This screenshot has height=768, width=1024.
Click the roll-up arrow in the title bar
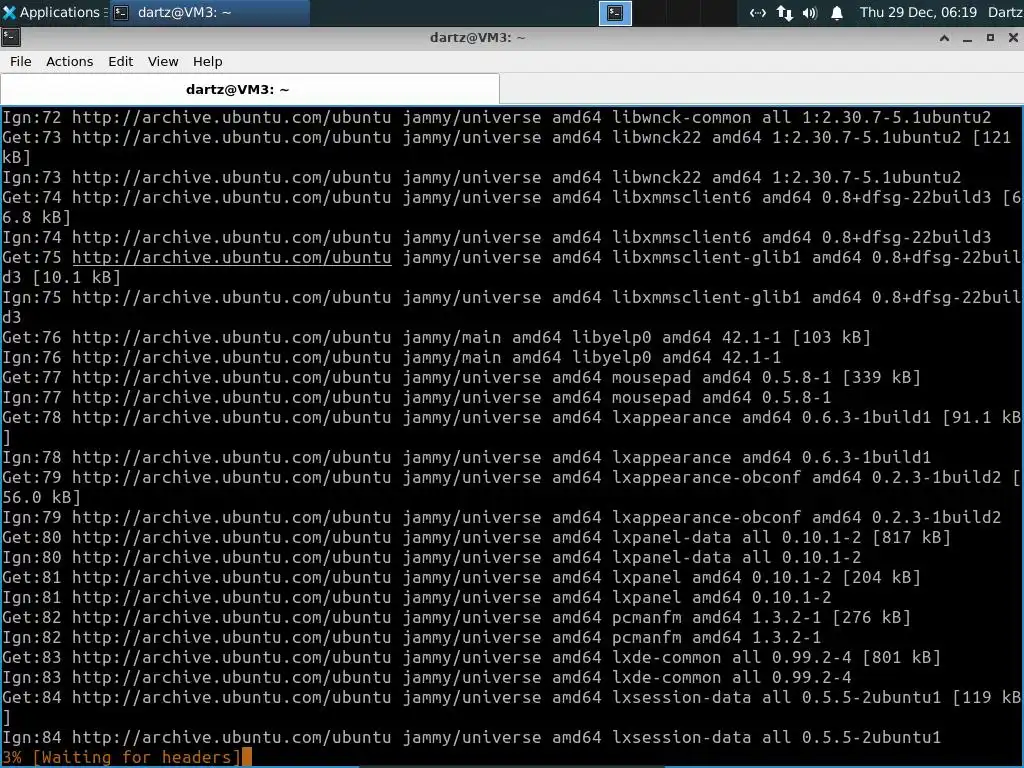click(x=944, y=38)
